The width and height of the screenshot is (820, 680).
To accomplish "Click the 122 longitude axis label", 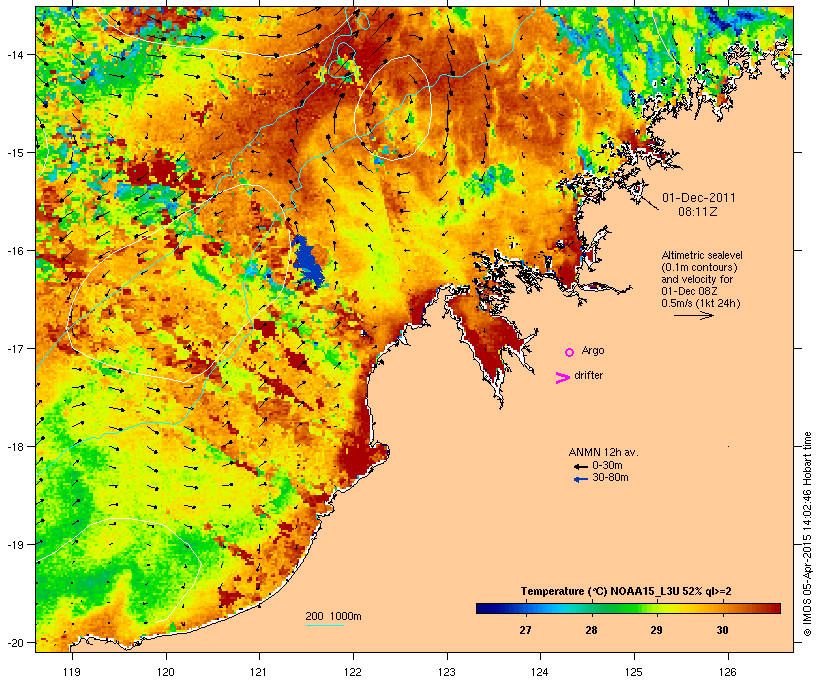I will [353, 672].
